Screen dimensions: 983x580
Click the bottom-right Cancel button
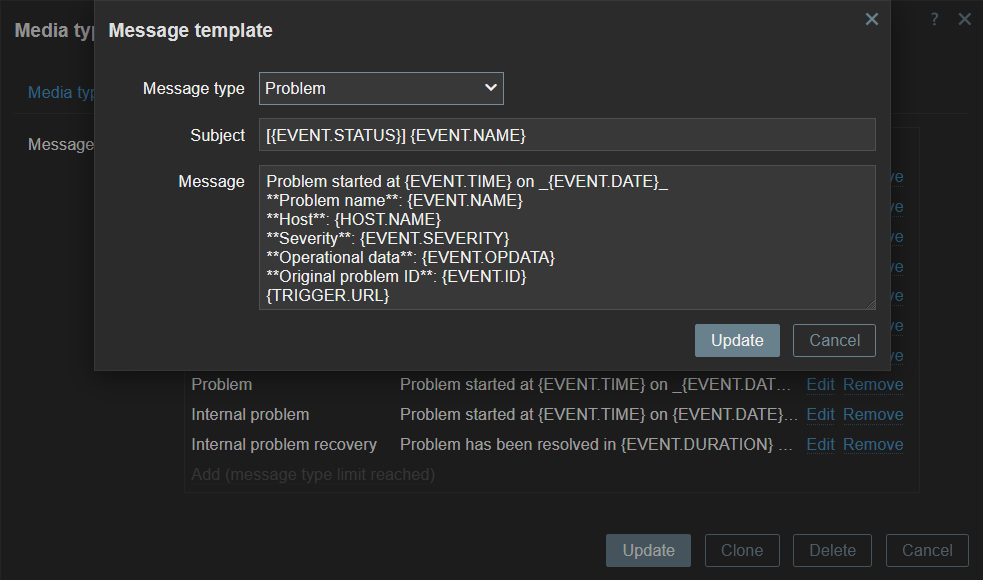(927, 550)
